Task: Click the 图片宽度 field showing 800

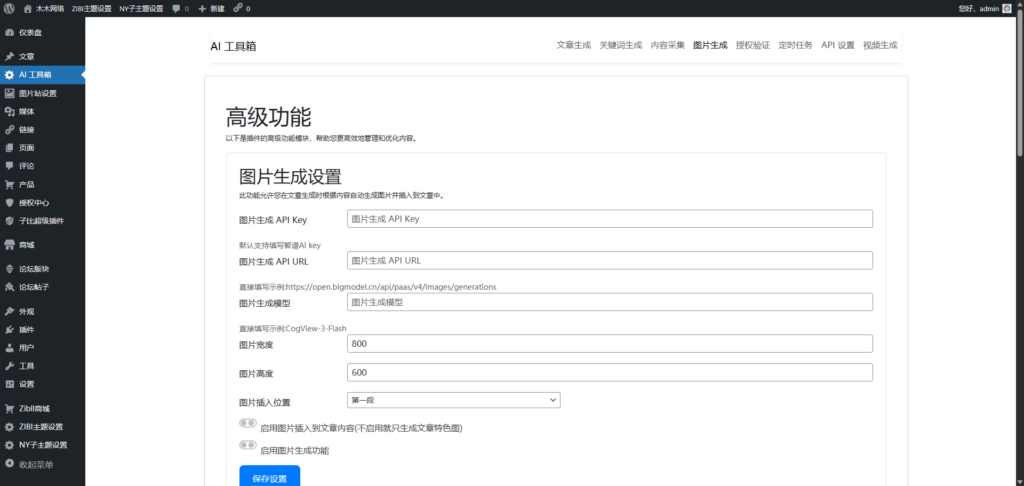Action: 610,344
